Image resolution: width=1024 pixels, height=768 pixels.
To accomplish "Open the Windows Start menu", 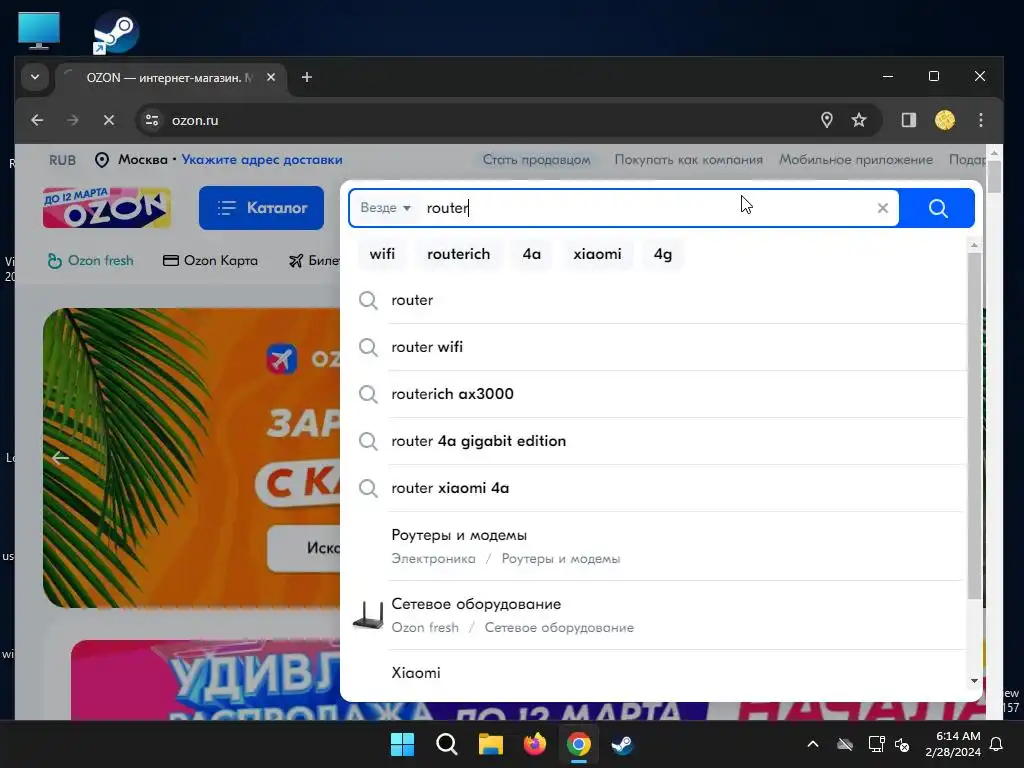I will point(402,744).
